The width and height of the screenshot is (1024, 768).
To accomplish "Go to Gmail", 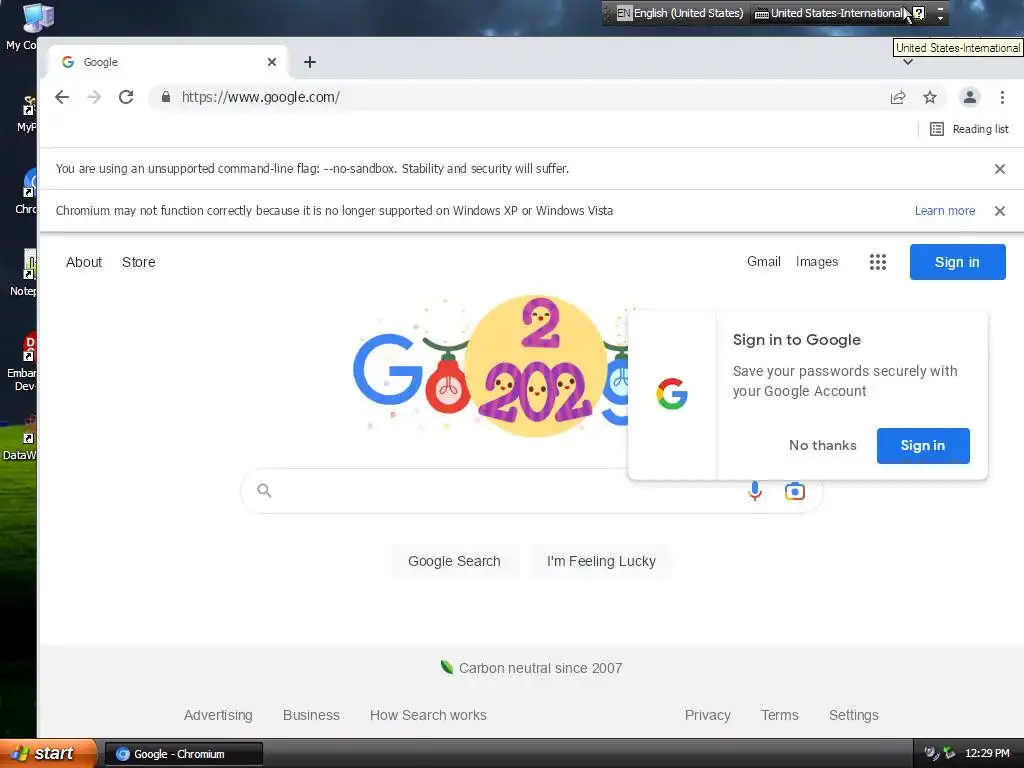I will pyautogui.click(x=763, y=261).
